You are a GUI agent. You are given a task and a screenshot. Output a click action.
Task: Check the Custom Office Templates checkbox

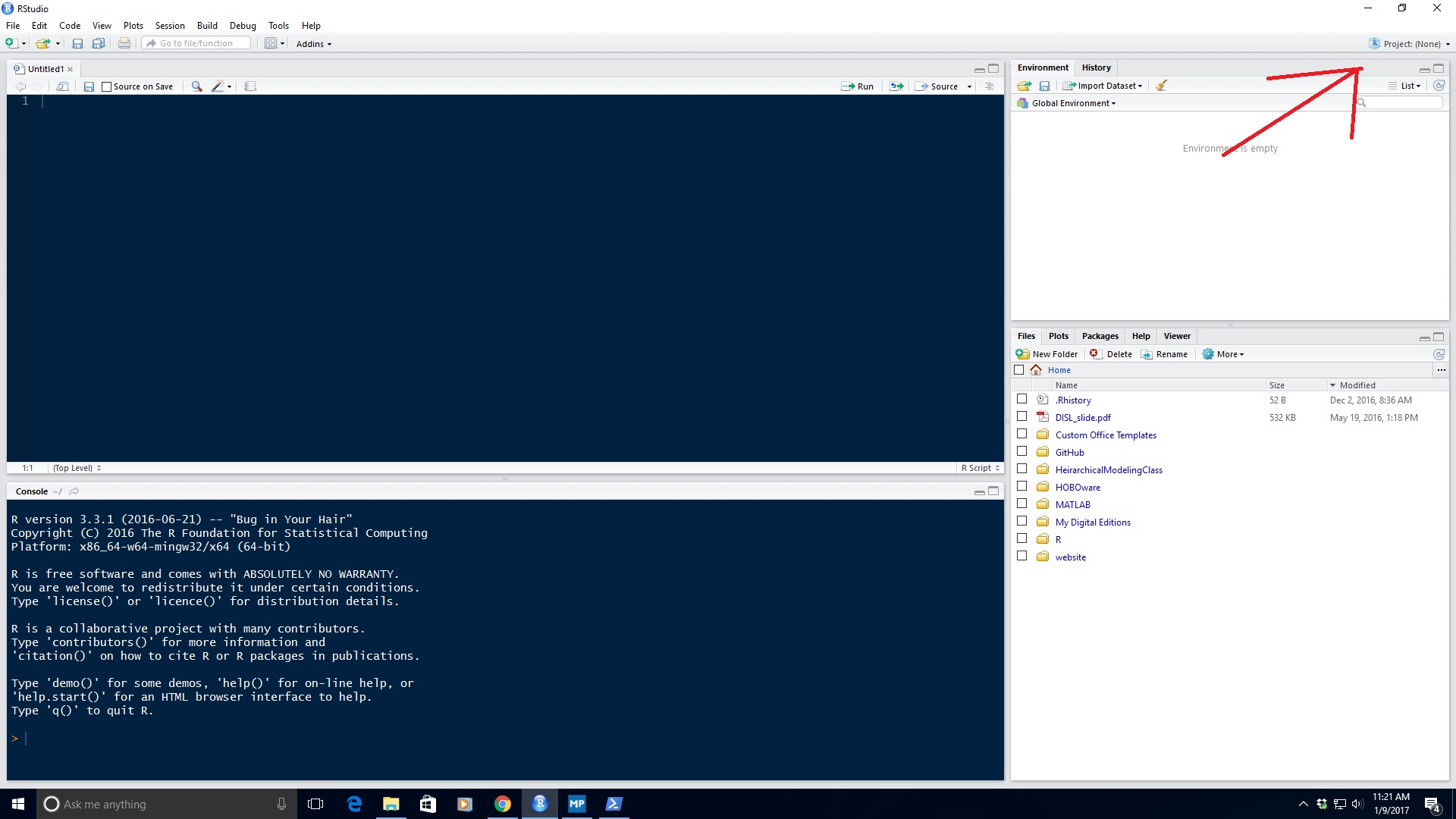[x=1021, y=434]
